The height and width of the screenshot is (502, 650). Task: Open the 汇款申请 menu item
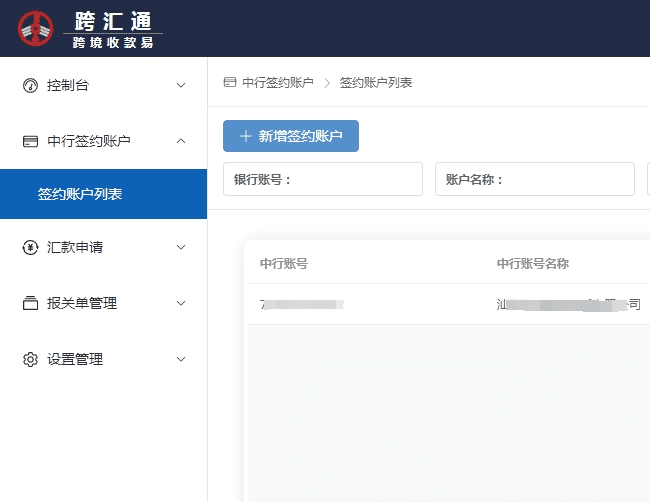[75, 247]
